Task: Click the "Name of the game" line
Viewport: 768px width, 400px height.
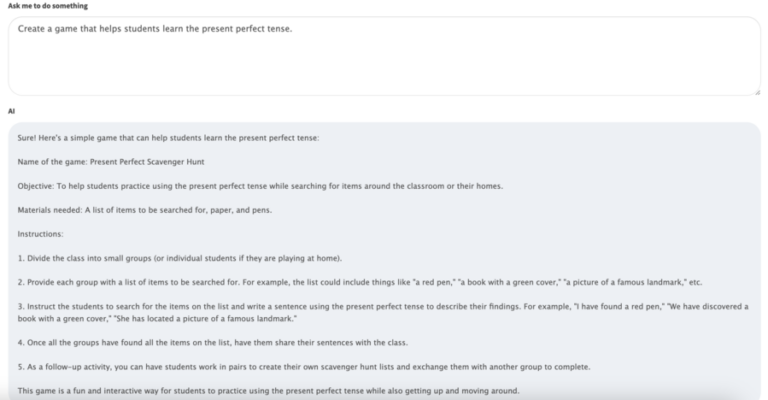Action: click(50, 161)
